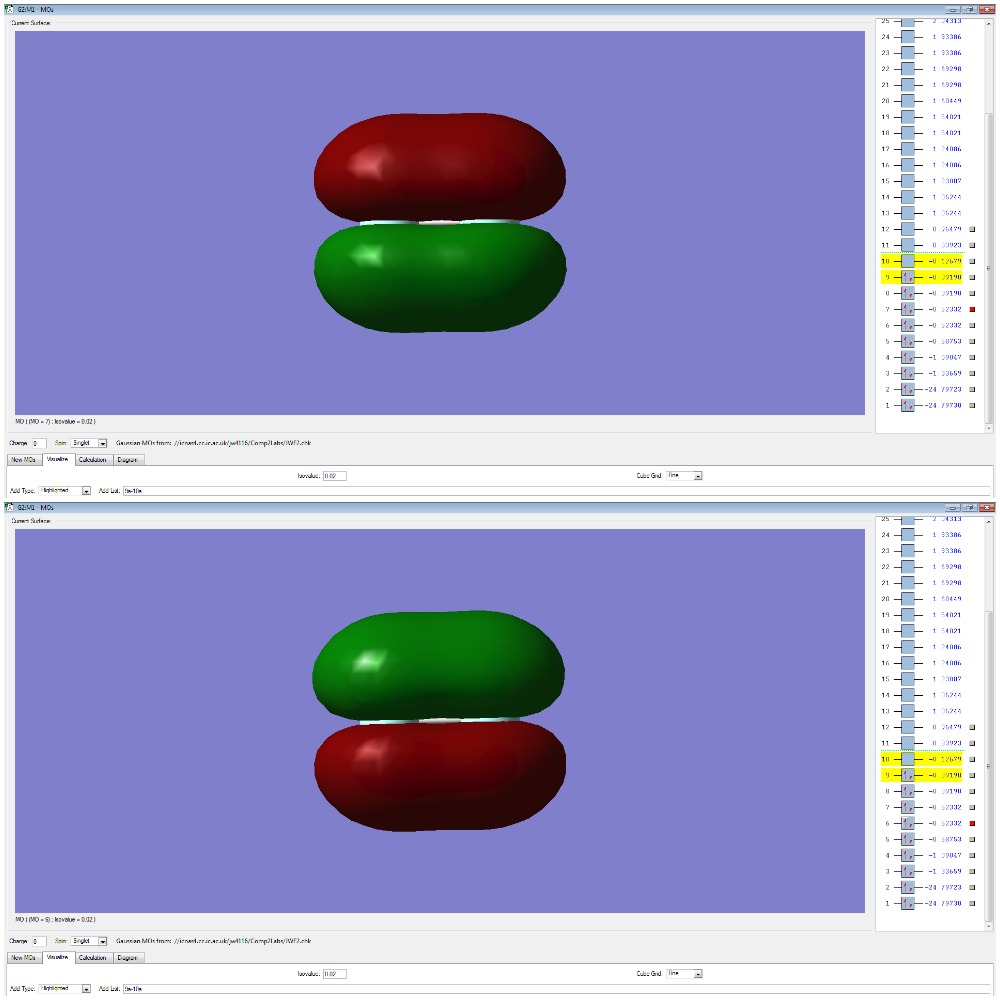Click green orbital lobe in MO = 6 window

[439, 666]
